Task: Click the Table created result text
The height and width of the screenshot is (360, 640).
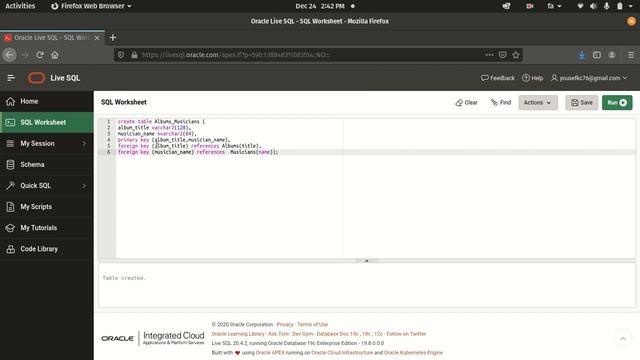Action: coord(124,278)
